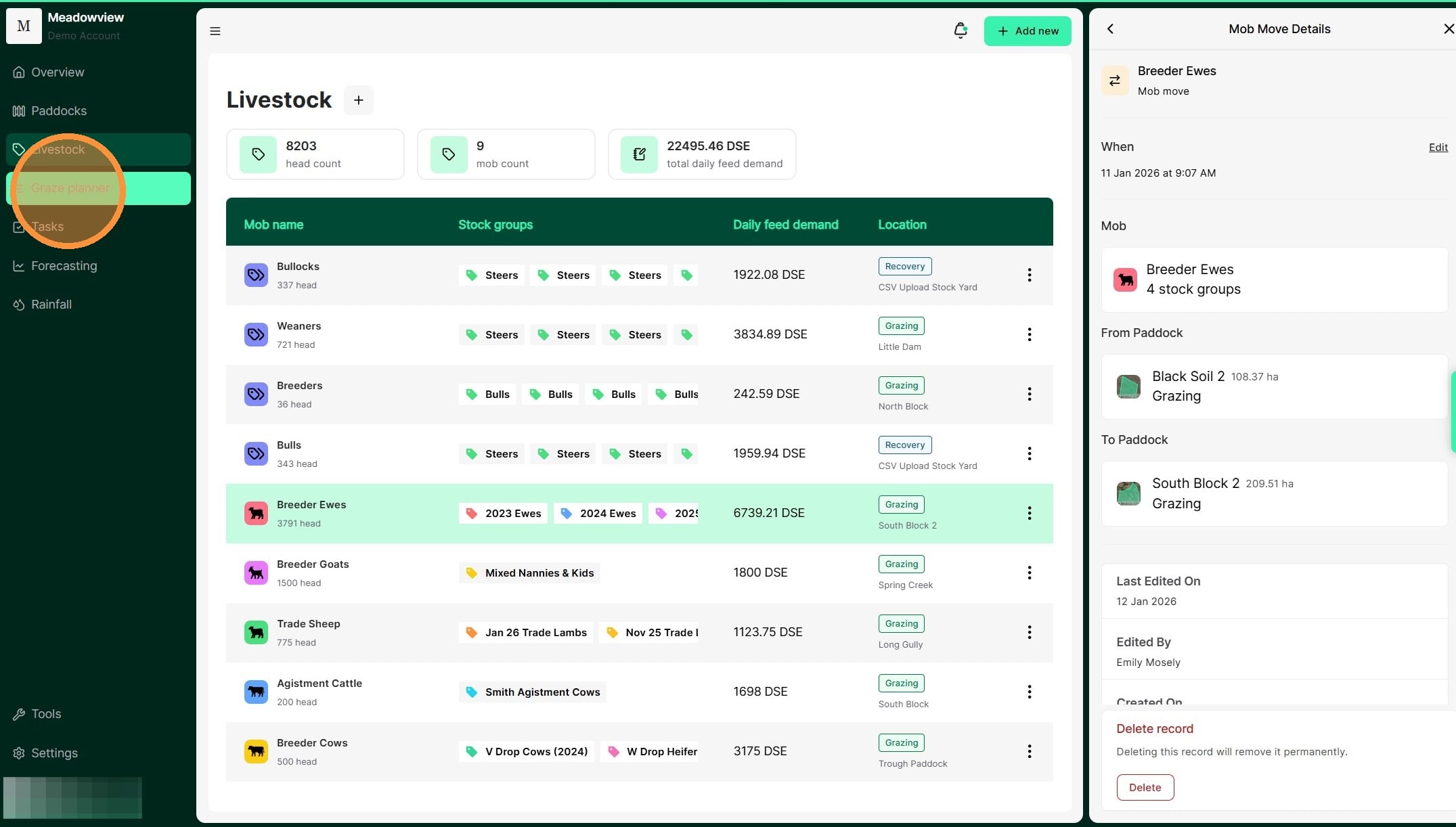
Task: Click the South Block 2 paddock thumbnail
Action: [x=1128, y=494]
